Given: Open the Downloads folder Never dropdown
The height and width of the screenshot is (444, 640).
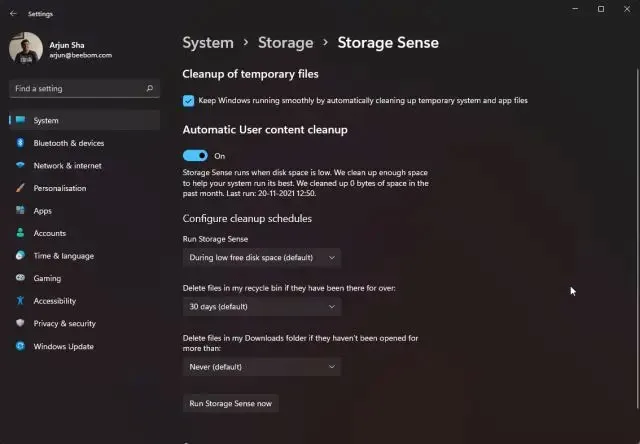Looking at the screenshot, I should [x=262, y=367].
